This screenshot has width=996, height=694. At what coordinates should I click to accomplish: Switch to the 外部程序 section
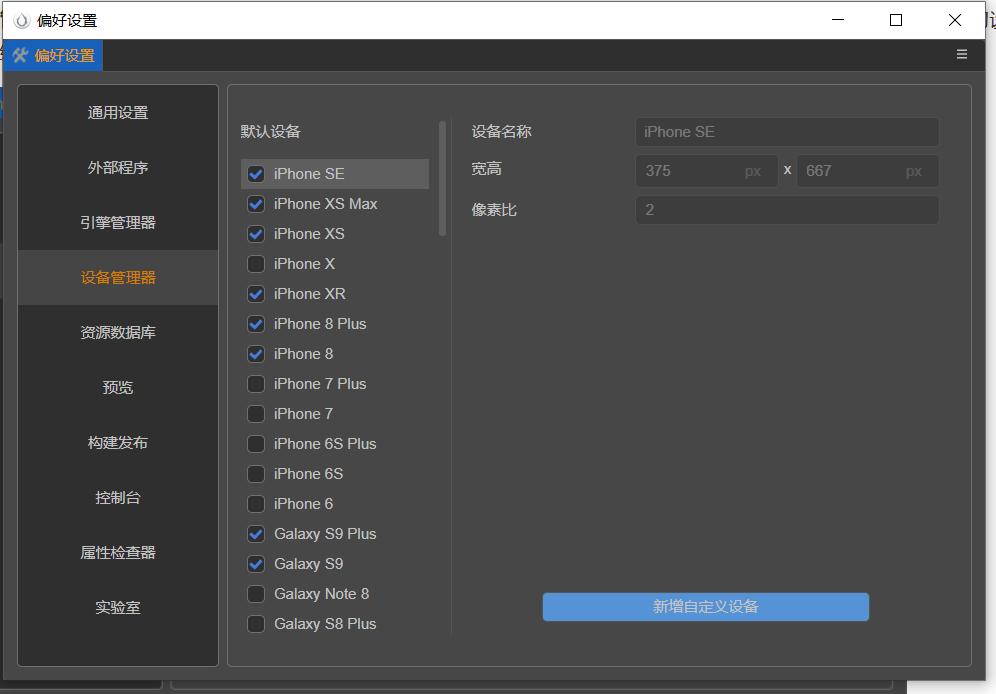click(x=118, y=168)
